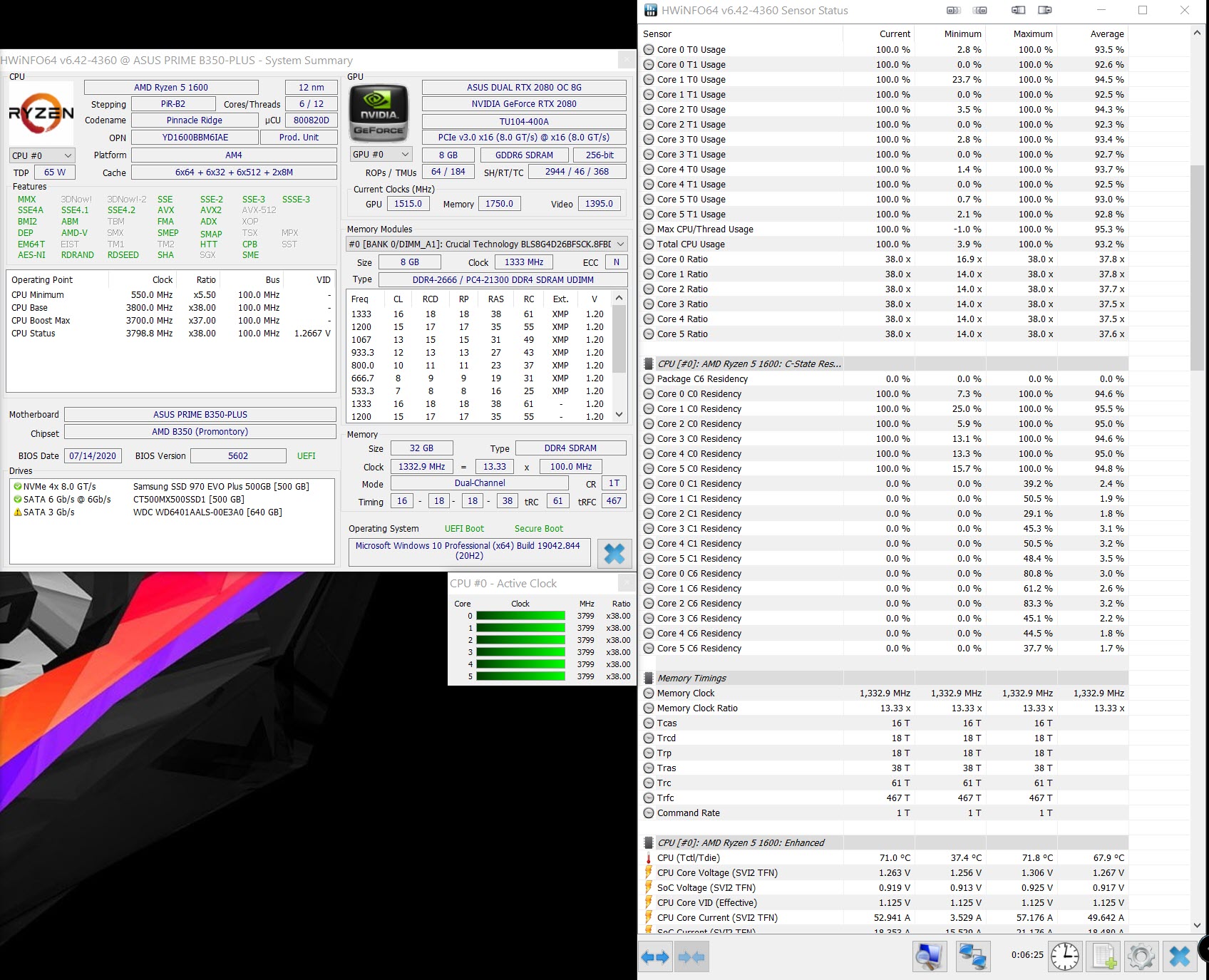Select the CPU Core Current (SVI2 TFN) row
The height and width of the screenshot is (980, 1209).
[x=884, y=918]
